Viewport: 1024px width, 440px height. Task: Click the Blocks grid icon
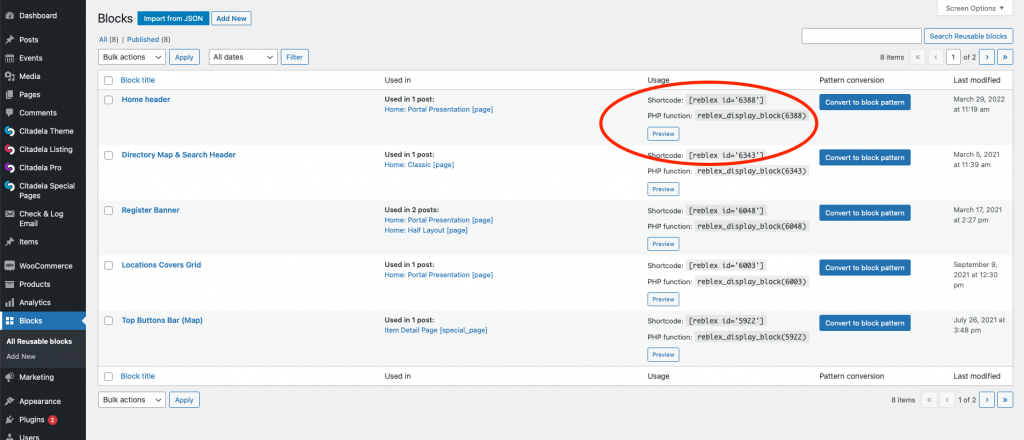(x=10, y=321)
